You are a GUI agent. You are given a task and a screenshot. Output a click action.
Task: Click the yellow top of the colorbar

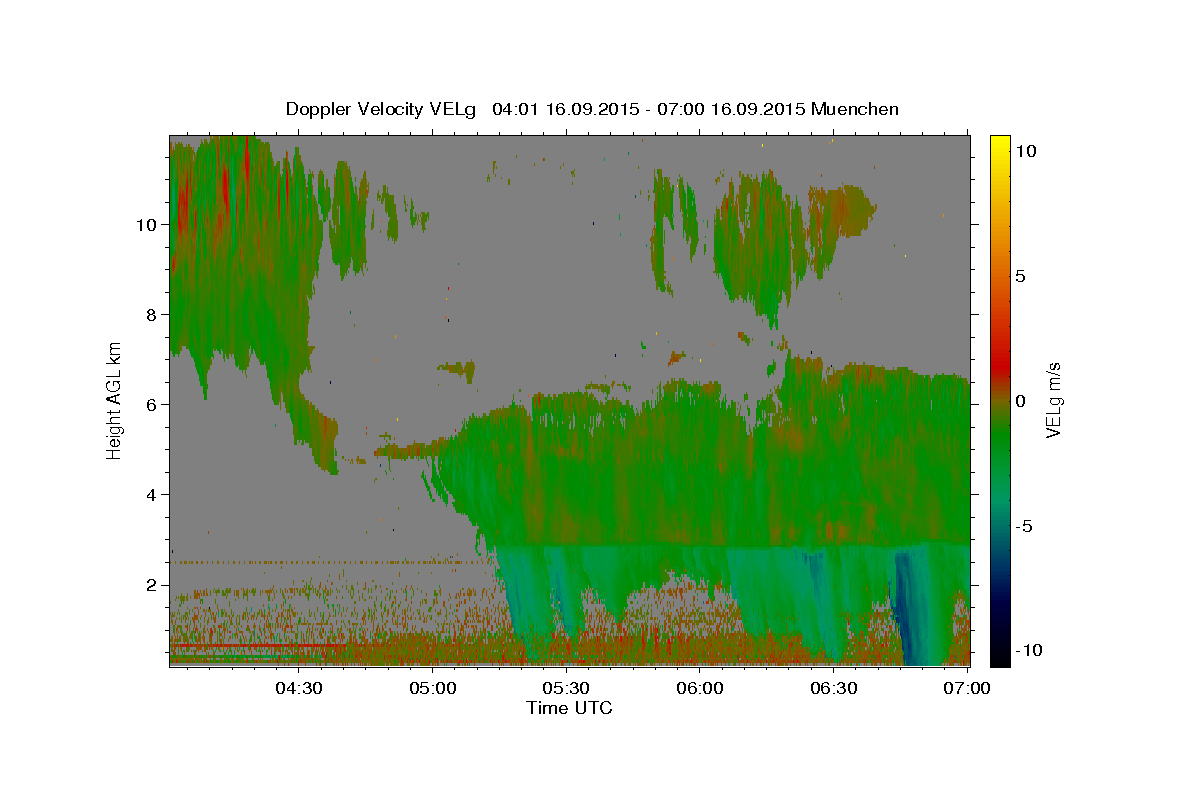(1000, 146)
